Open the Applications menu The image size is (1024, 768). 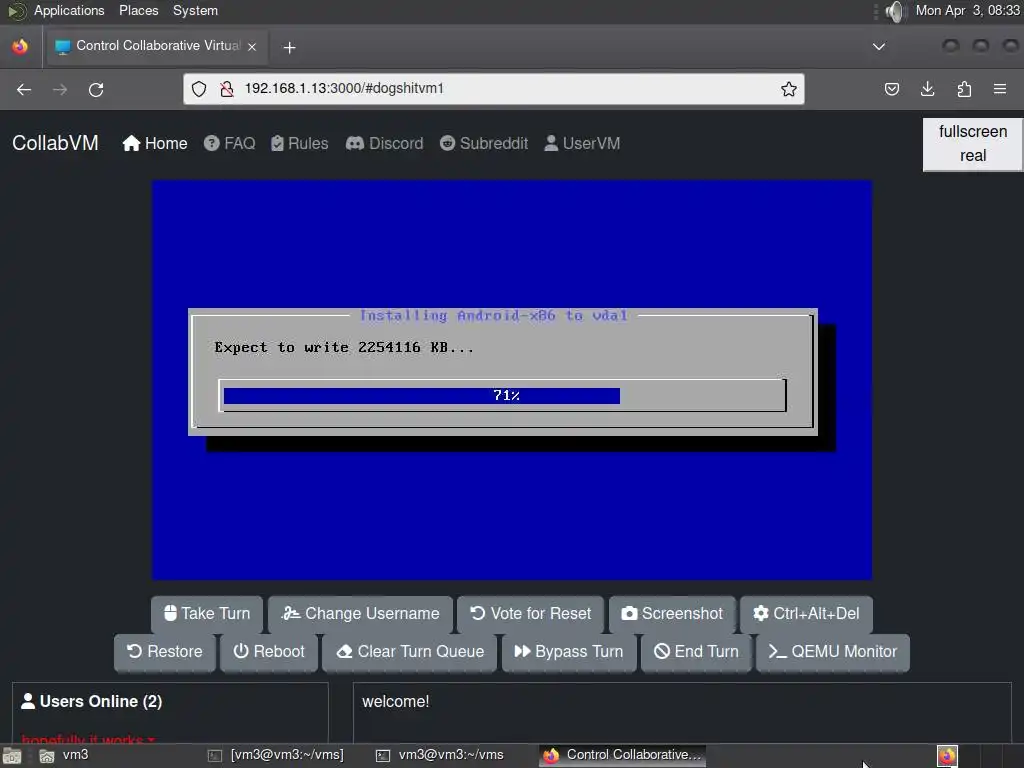[x=69, y=10]
